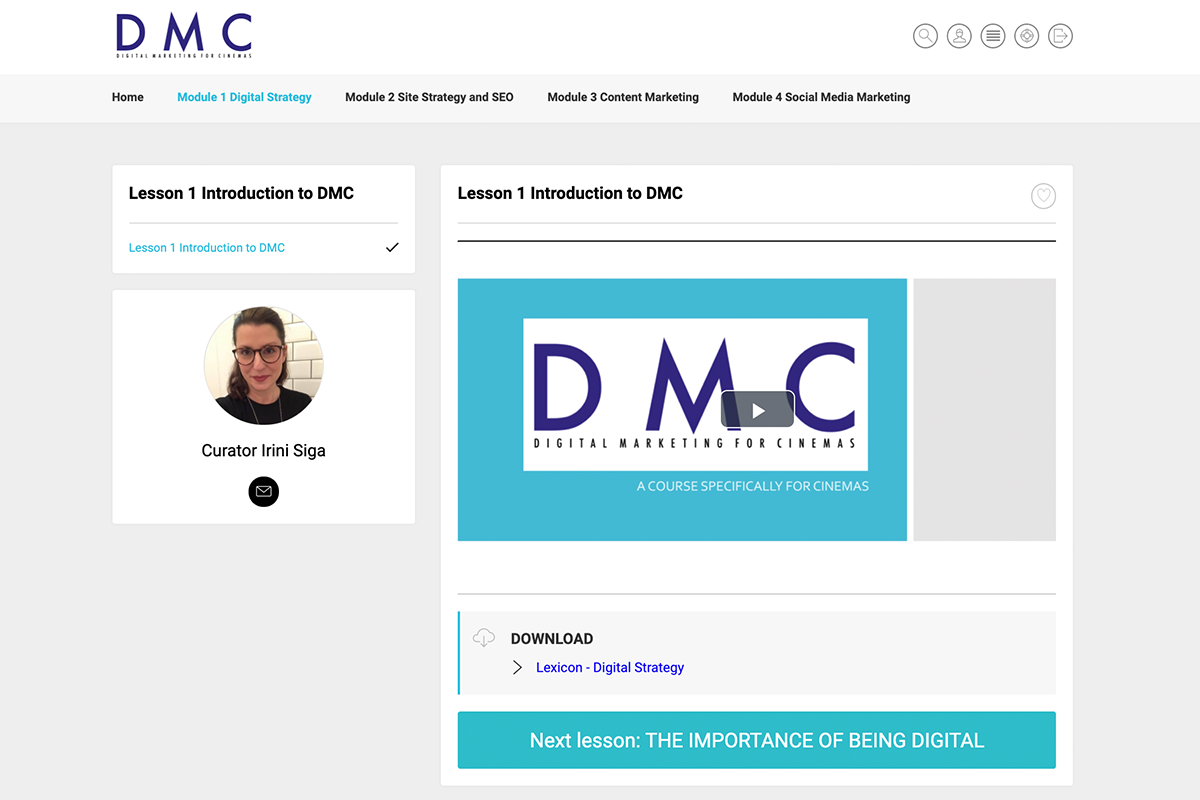The width and height of the screenshot is (1200, 800).
Task: Click the DMC logo
Action: point(183,34)
